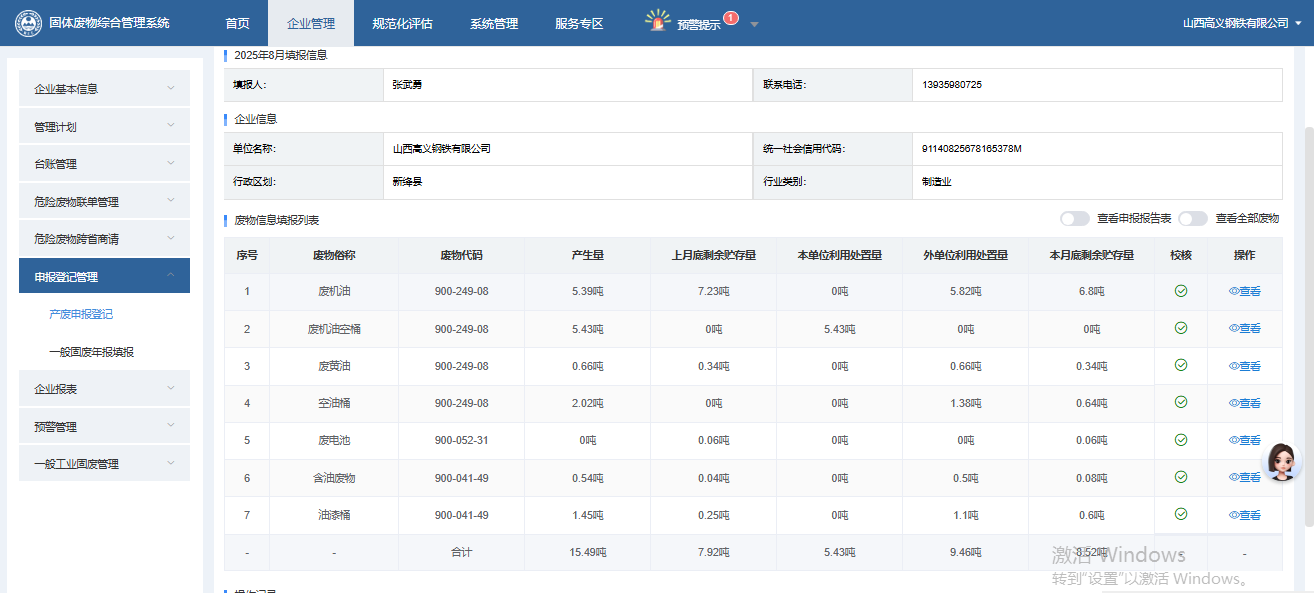Image resolution: width=1314 pixels, height=593 pixels.
Task: Expand the 危险废物联单管理 sidebar menu
Action: click(x=104, y=201)
